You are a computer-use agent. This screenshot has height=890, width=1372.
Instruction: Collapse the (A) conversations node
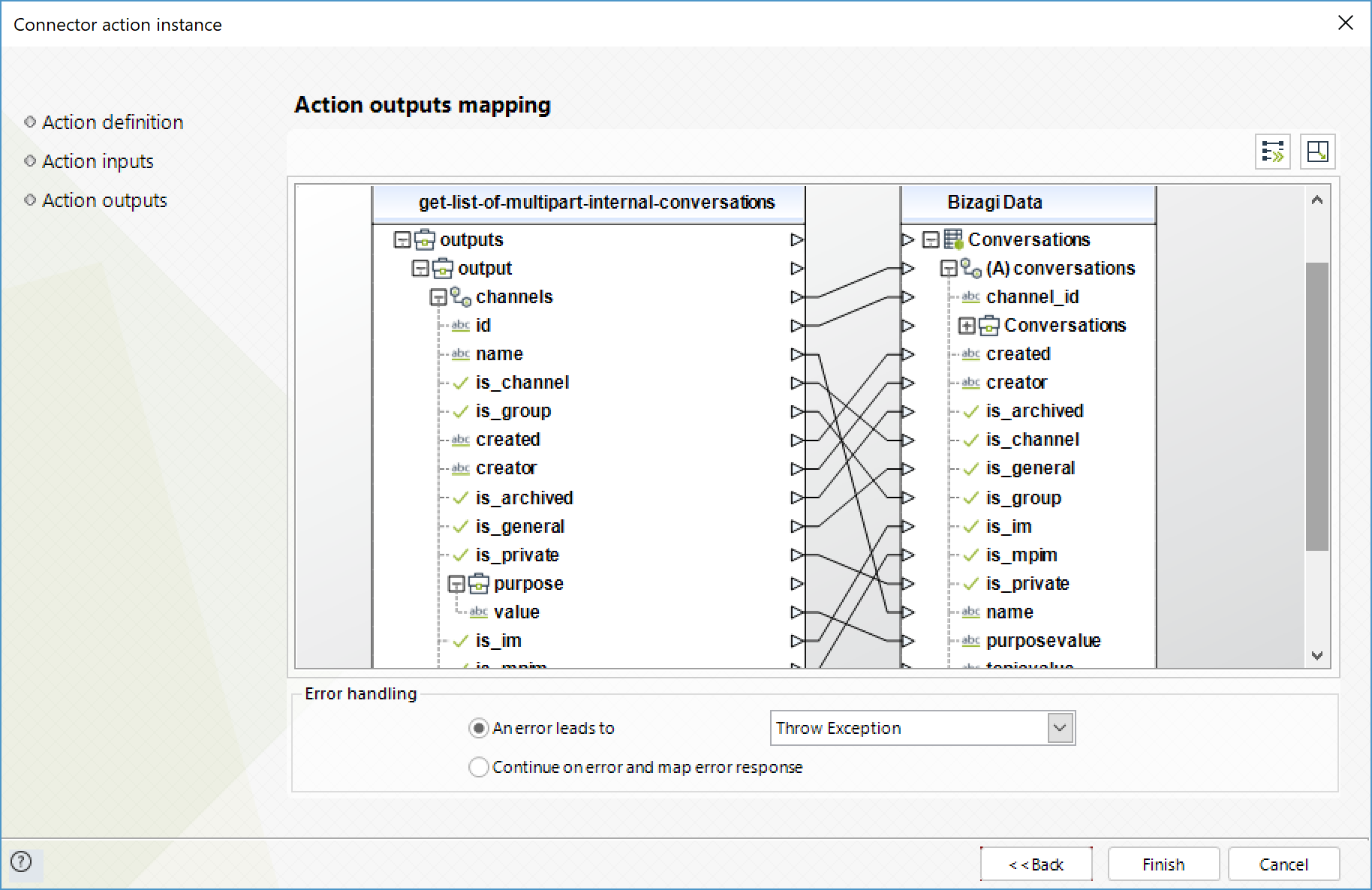949,269
